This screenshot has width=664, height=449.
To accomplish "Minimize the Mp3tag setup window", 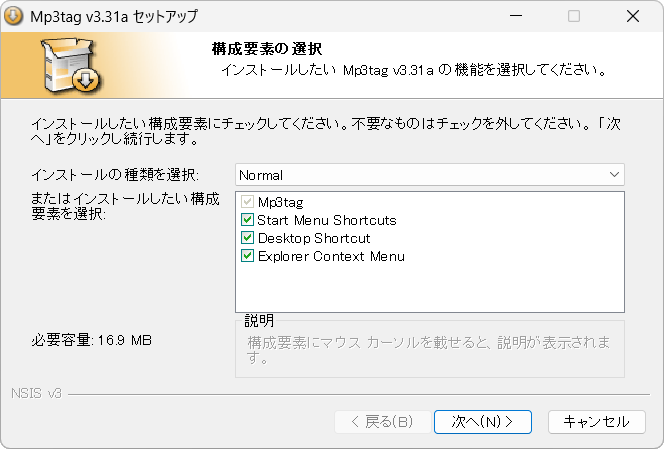I will (x=516, y=17).
